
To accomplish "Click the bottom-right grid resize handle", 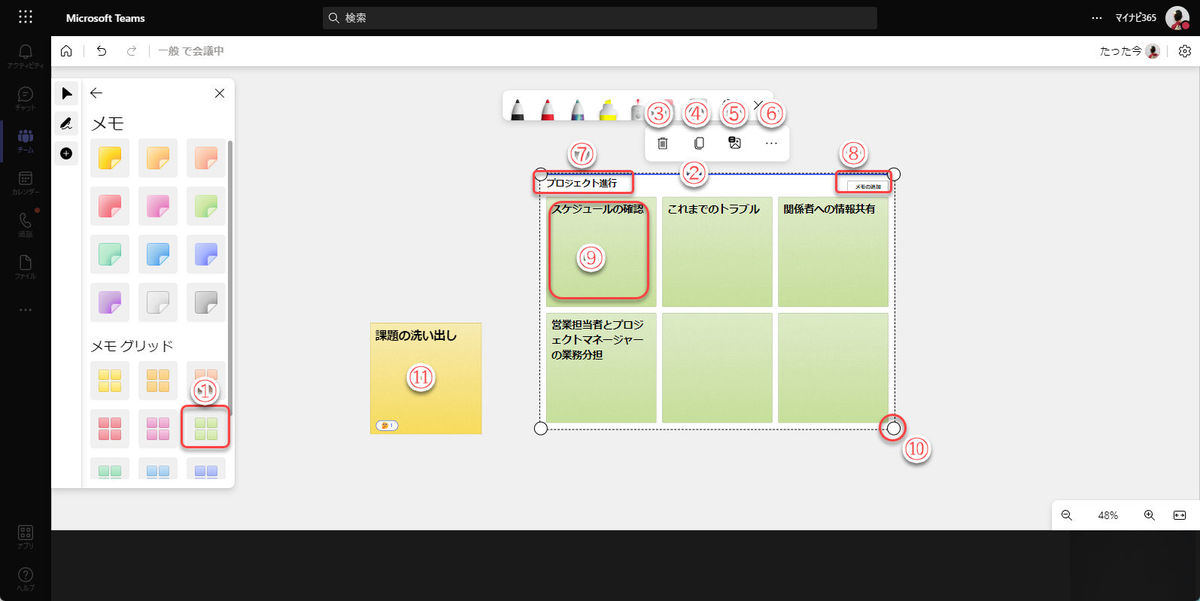I will click(894, 429).
